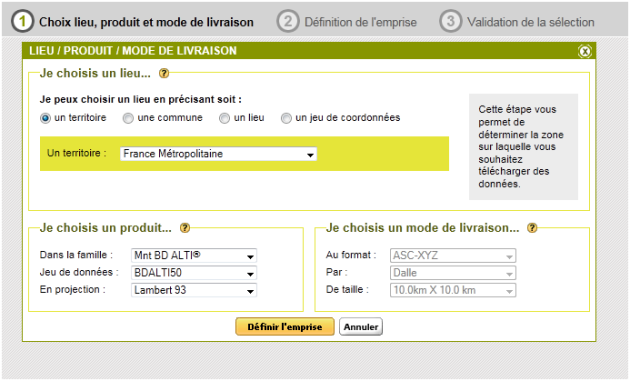Click the 'Je choisis un produit...' heading
The height and width of the screenshot is (381, 630).
[106, 228]
